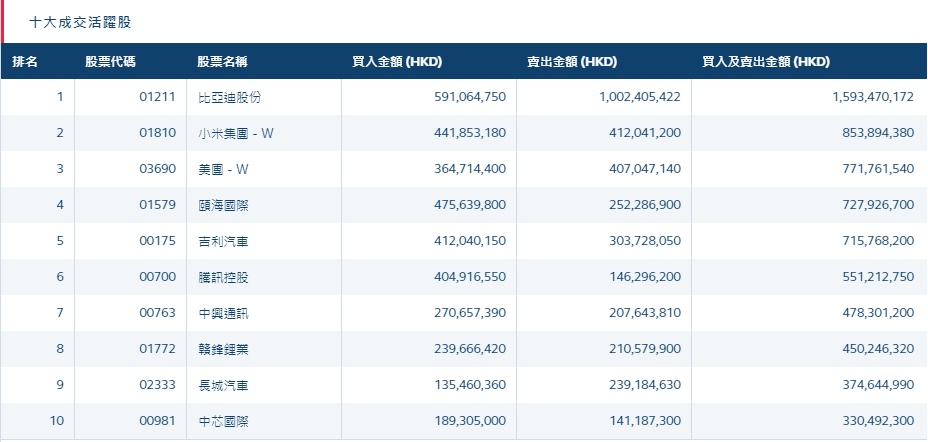
Task: Click the 股票代碼 column header
Action: click(x=111, y=62)
